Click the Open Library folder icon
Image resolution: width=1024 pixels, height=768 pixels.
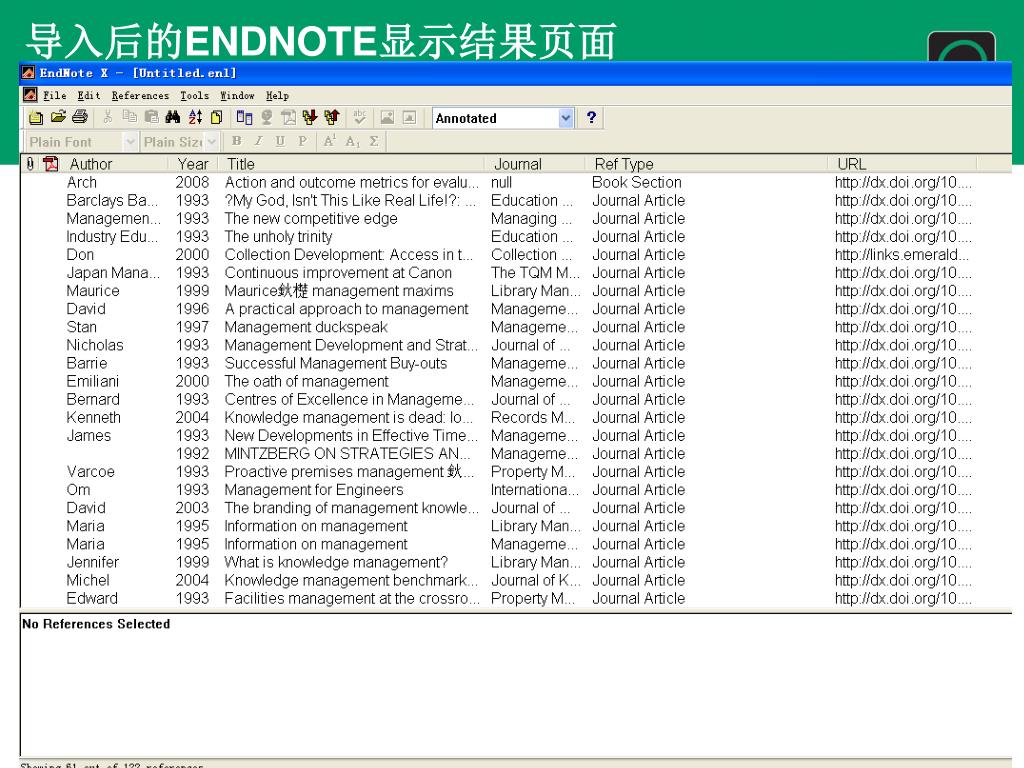(58, 118)
